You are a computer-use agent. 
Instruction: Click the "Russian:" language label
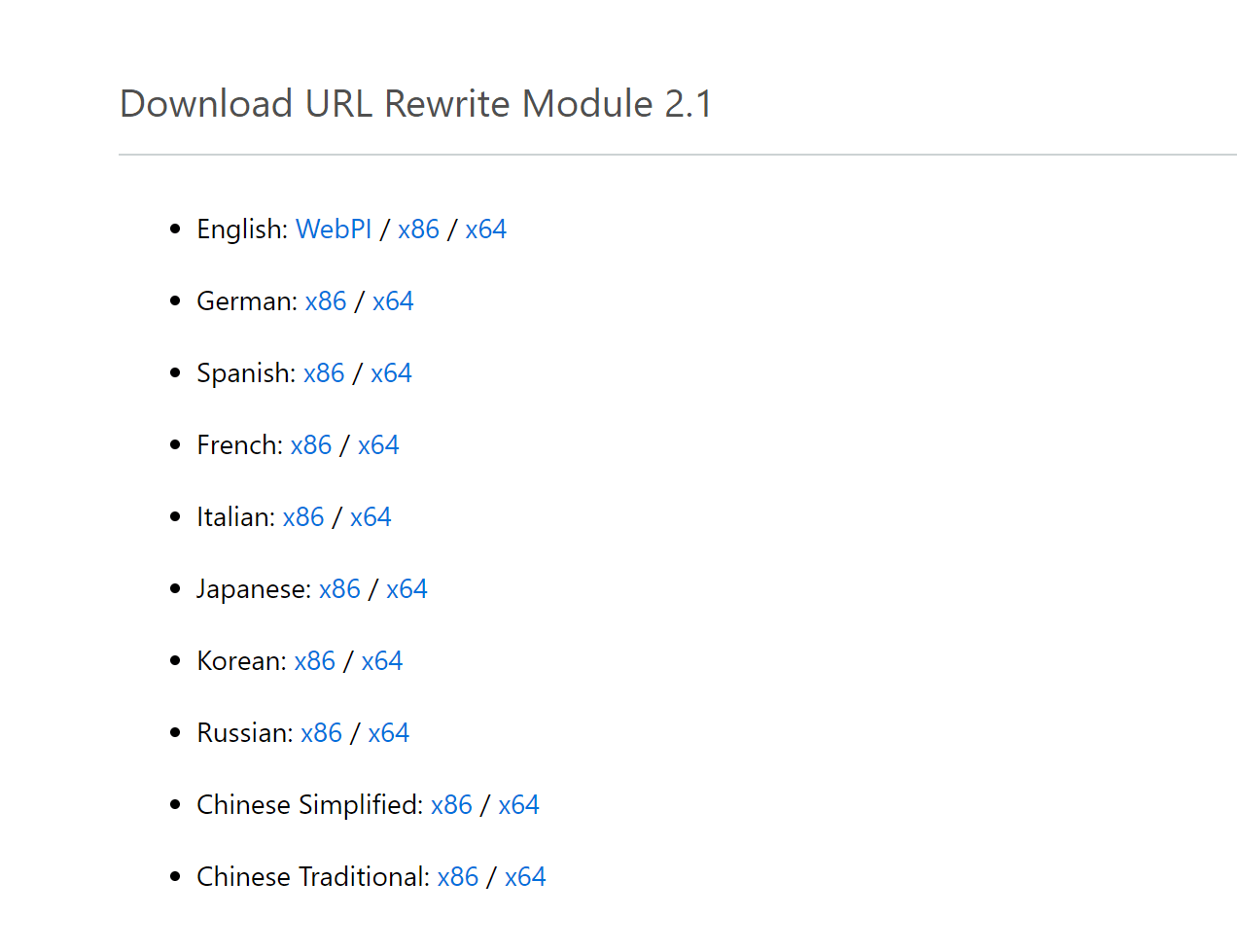coord(245,733)
